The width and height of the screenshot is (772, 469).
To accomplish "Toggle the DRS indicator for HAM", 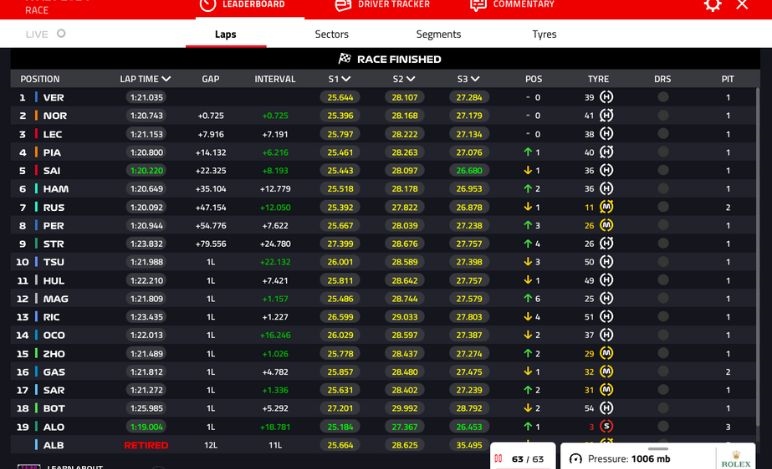I will [662, 189].
